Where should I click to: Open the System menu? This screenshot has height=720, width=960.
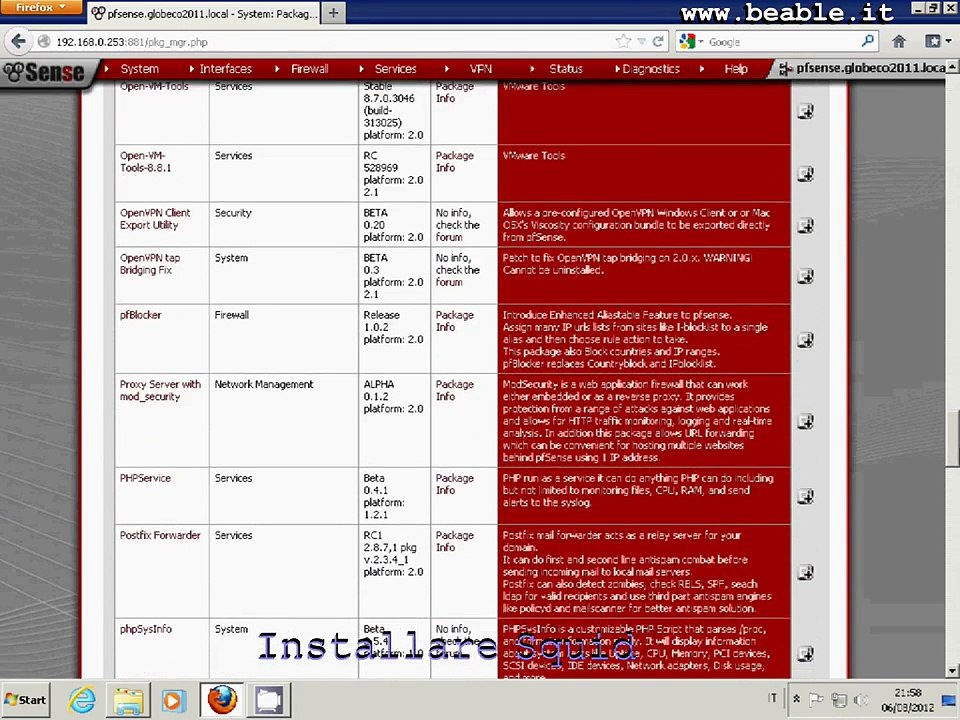coord(140,69)
